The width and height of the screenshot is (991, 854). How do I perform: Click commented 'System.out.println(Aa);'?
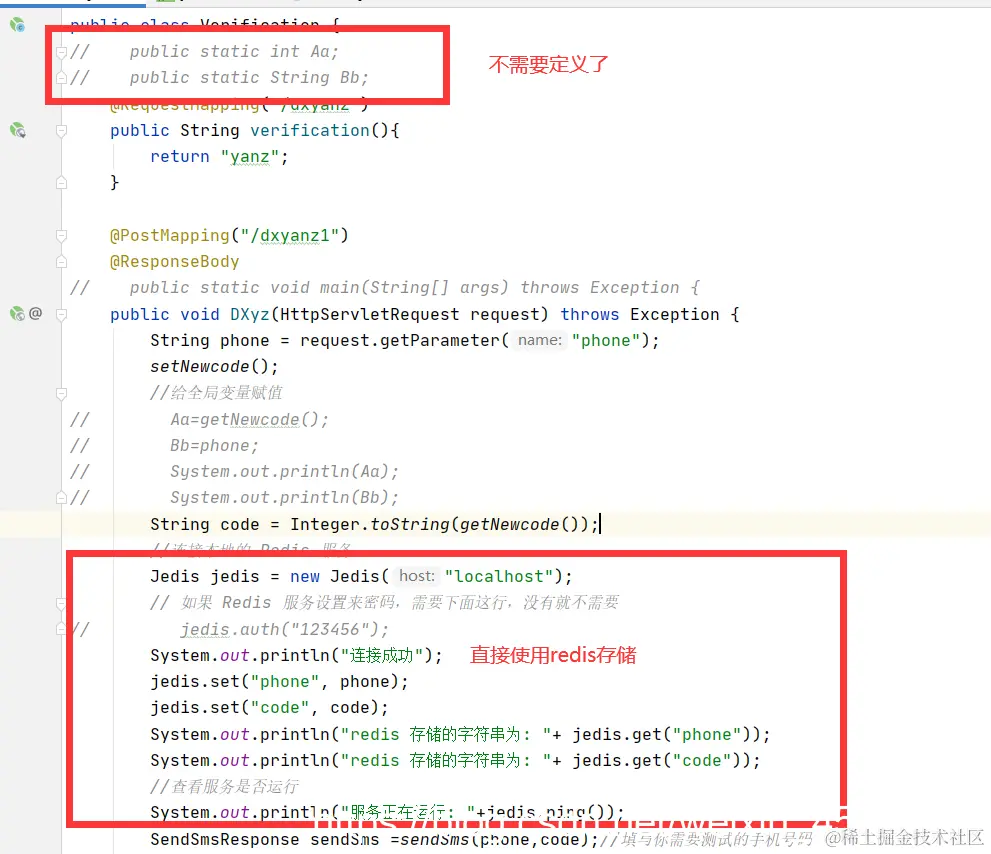284,472
